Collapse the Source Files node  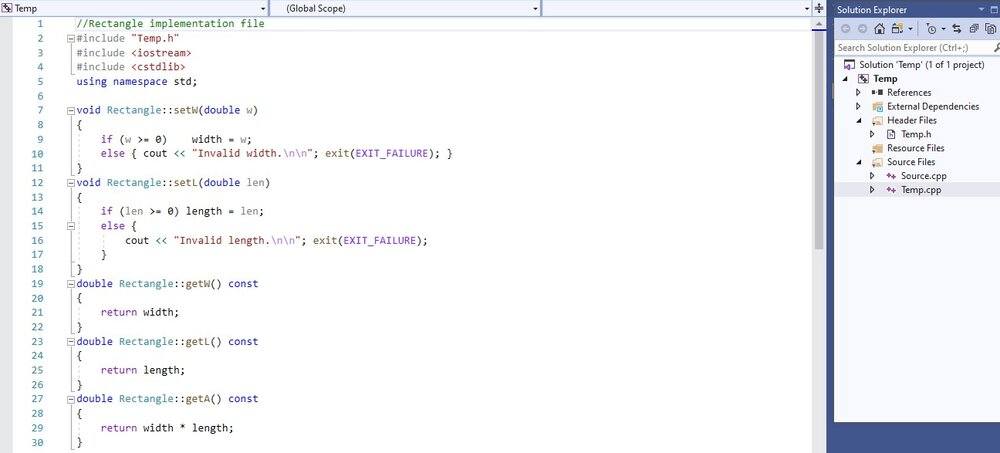[x=859, y=162]
